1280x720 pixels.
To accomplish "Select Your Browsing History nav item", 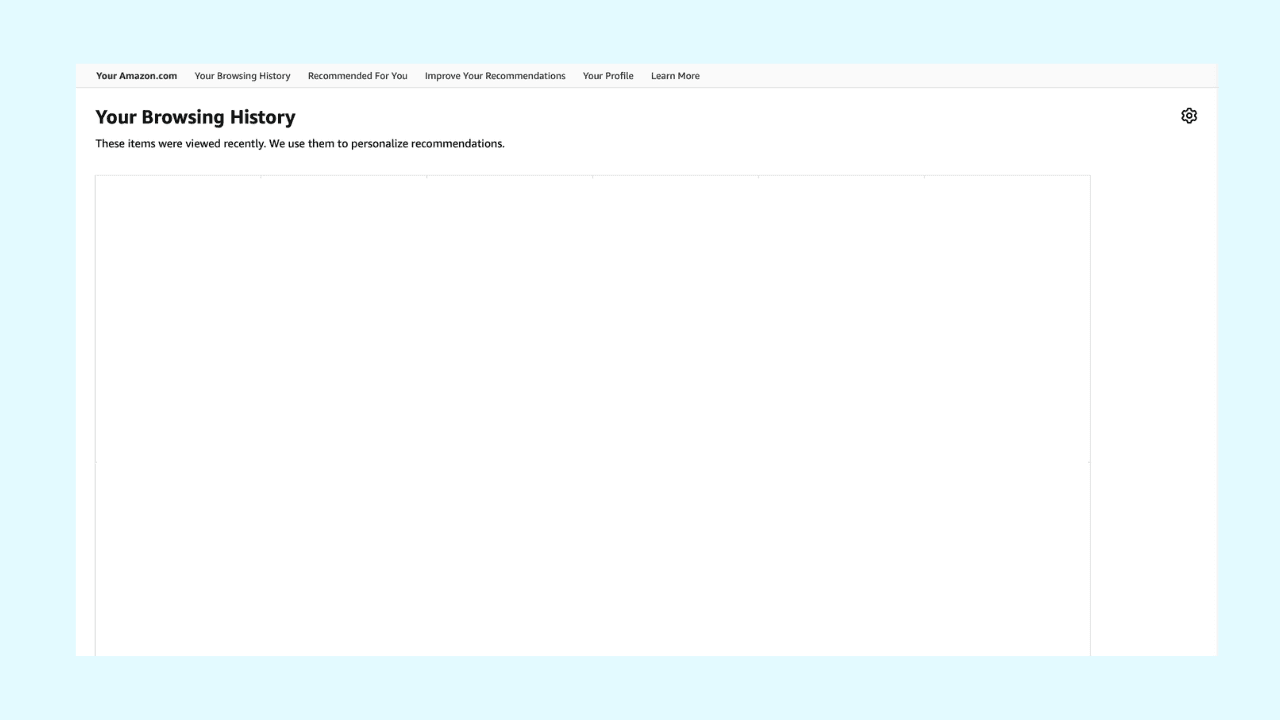I will point(242,76).
